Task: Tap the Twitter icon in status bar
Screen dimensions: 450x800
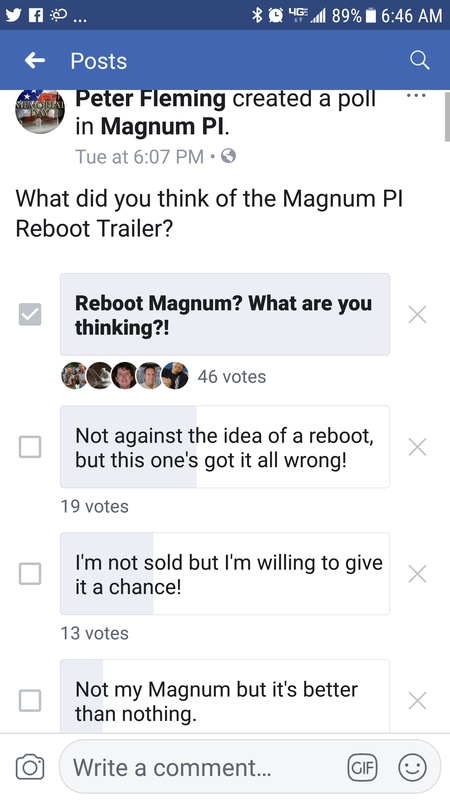Action: point(14,15)
